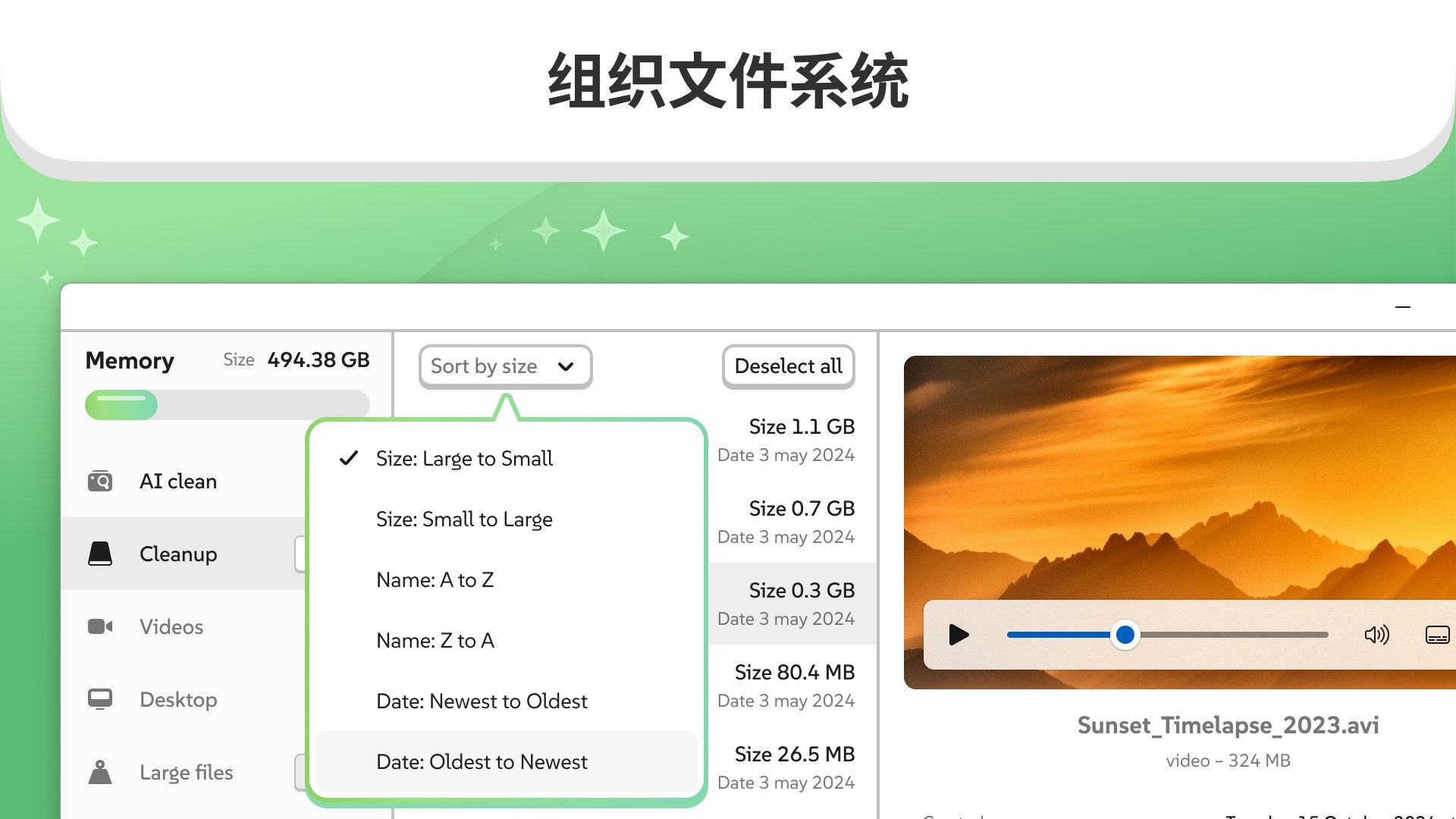Choose Date: Oldest to Newest option

482,761
